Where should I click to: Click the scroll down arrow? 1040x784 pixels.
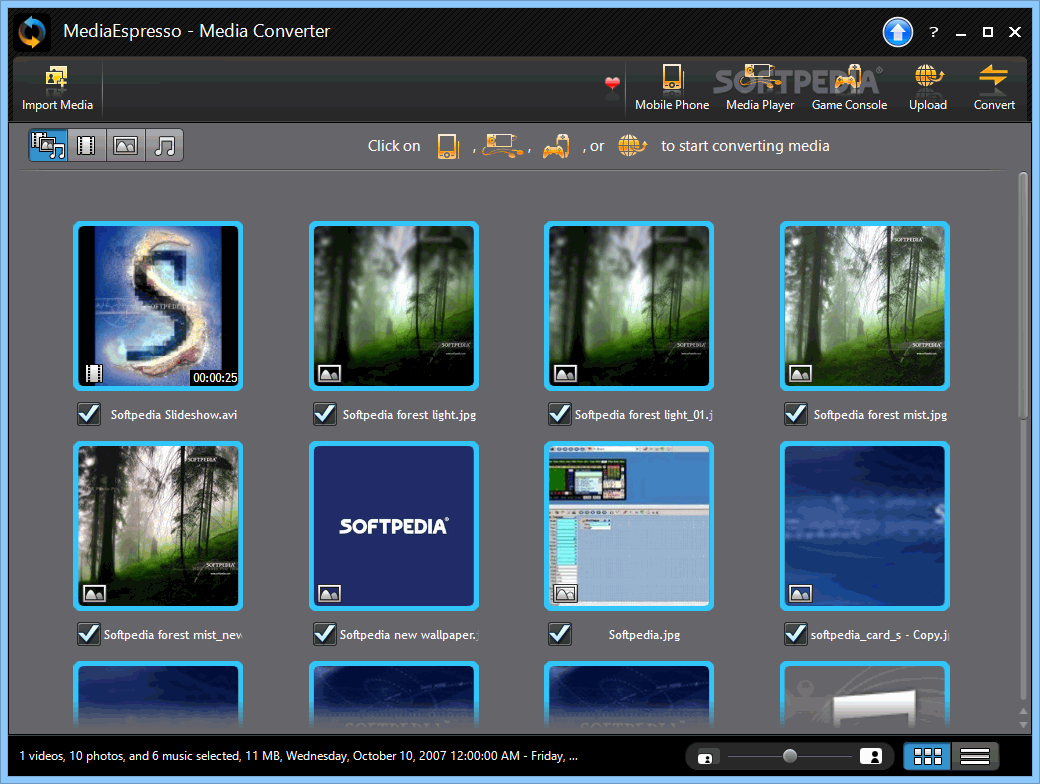1023,724
